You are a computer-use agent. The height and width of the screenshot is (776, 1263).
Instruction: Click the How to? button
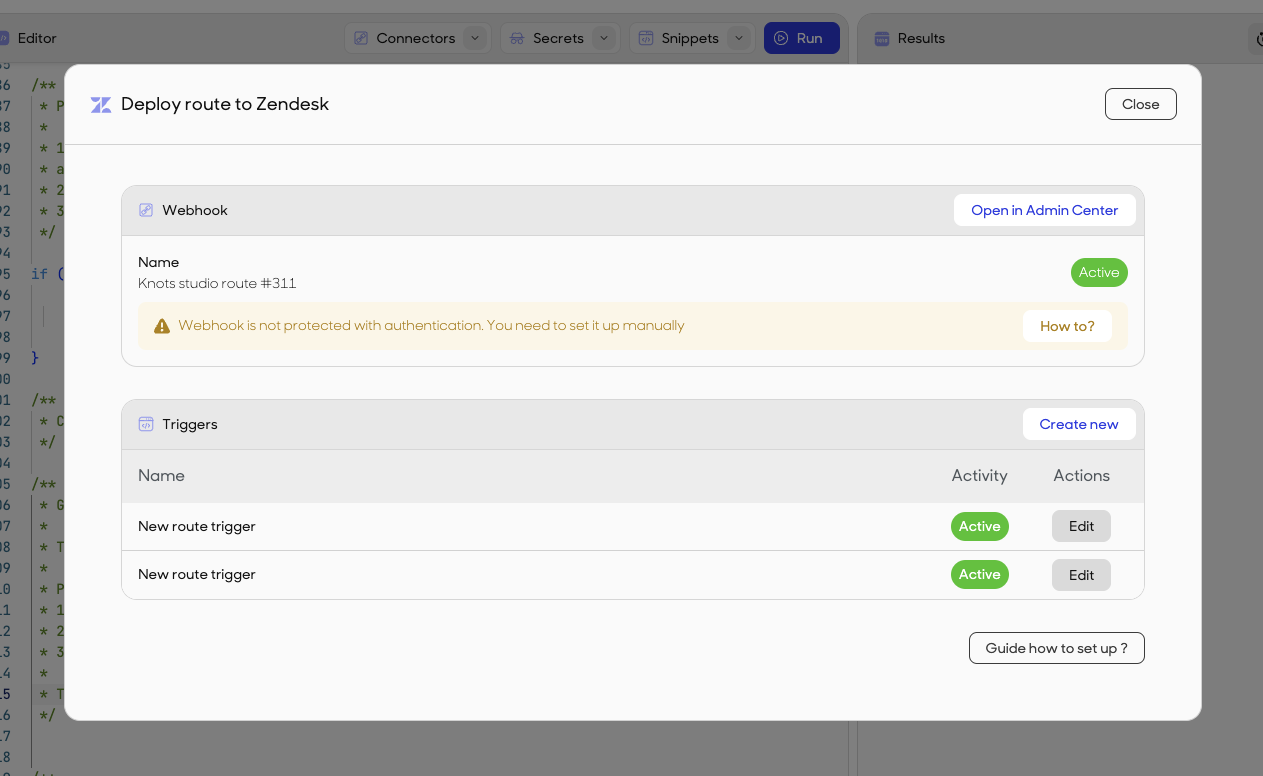click(x=1067, y=326)
